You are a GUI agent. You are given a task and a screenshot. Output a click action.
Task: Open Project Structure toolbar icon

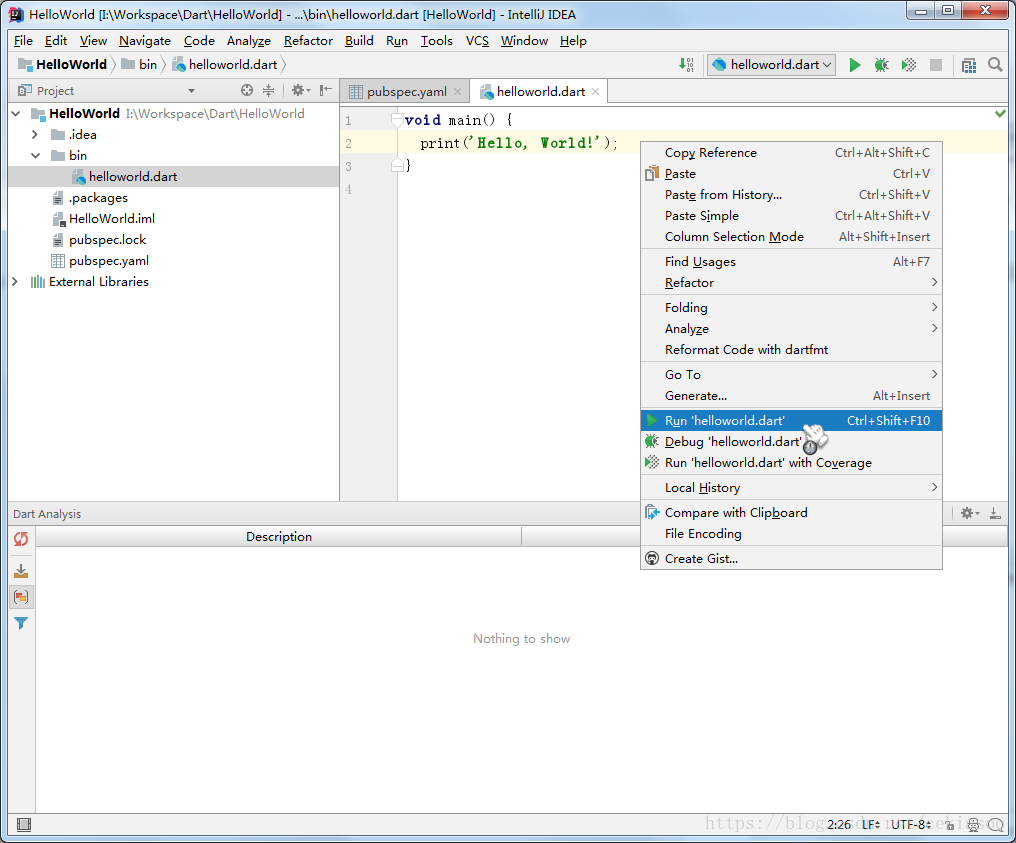pos(969,65)
